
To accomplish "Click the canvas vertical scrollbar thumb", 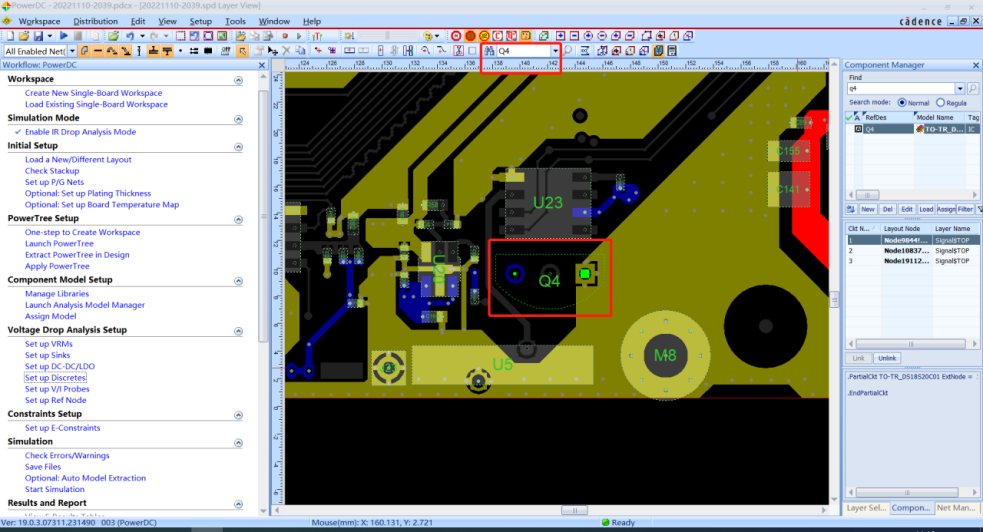I will point(834,300).
